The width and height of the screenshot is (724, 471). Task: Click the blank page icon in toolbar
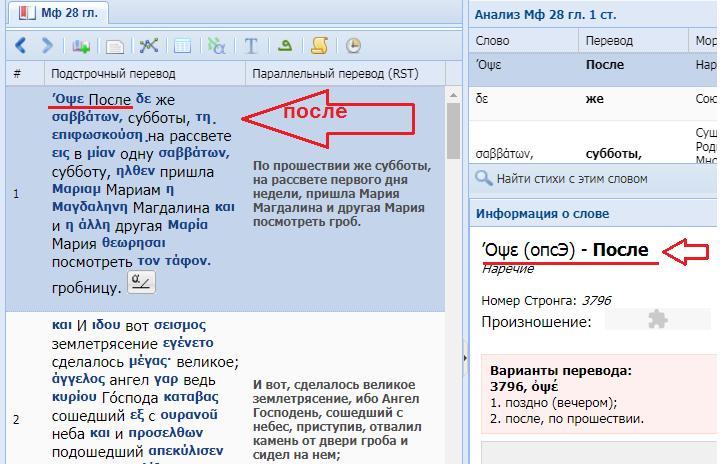click(115, 46)
